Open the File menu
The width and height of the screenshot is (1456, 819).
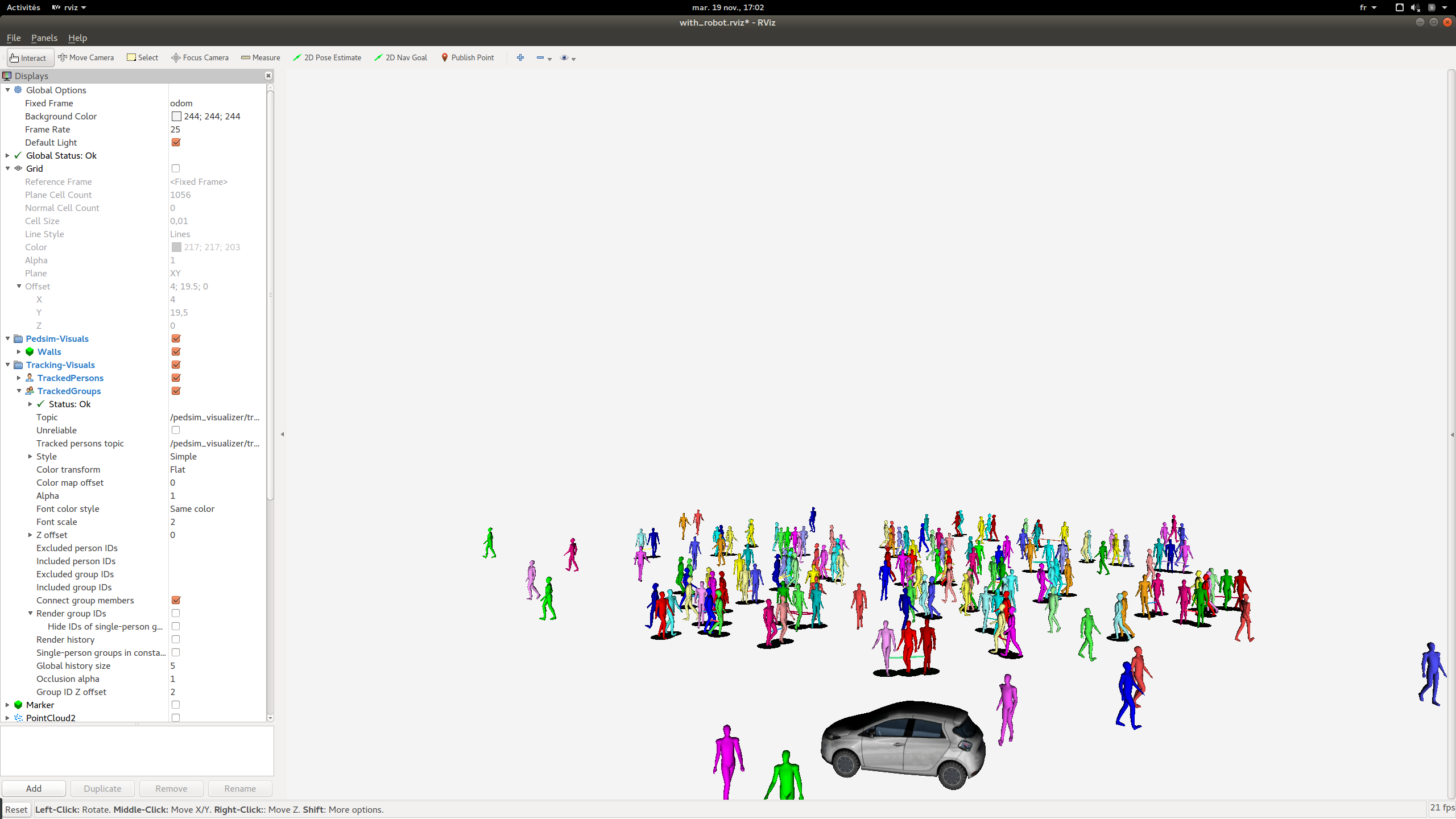tap(13, 38)
